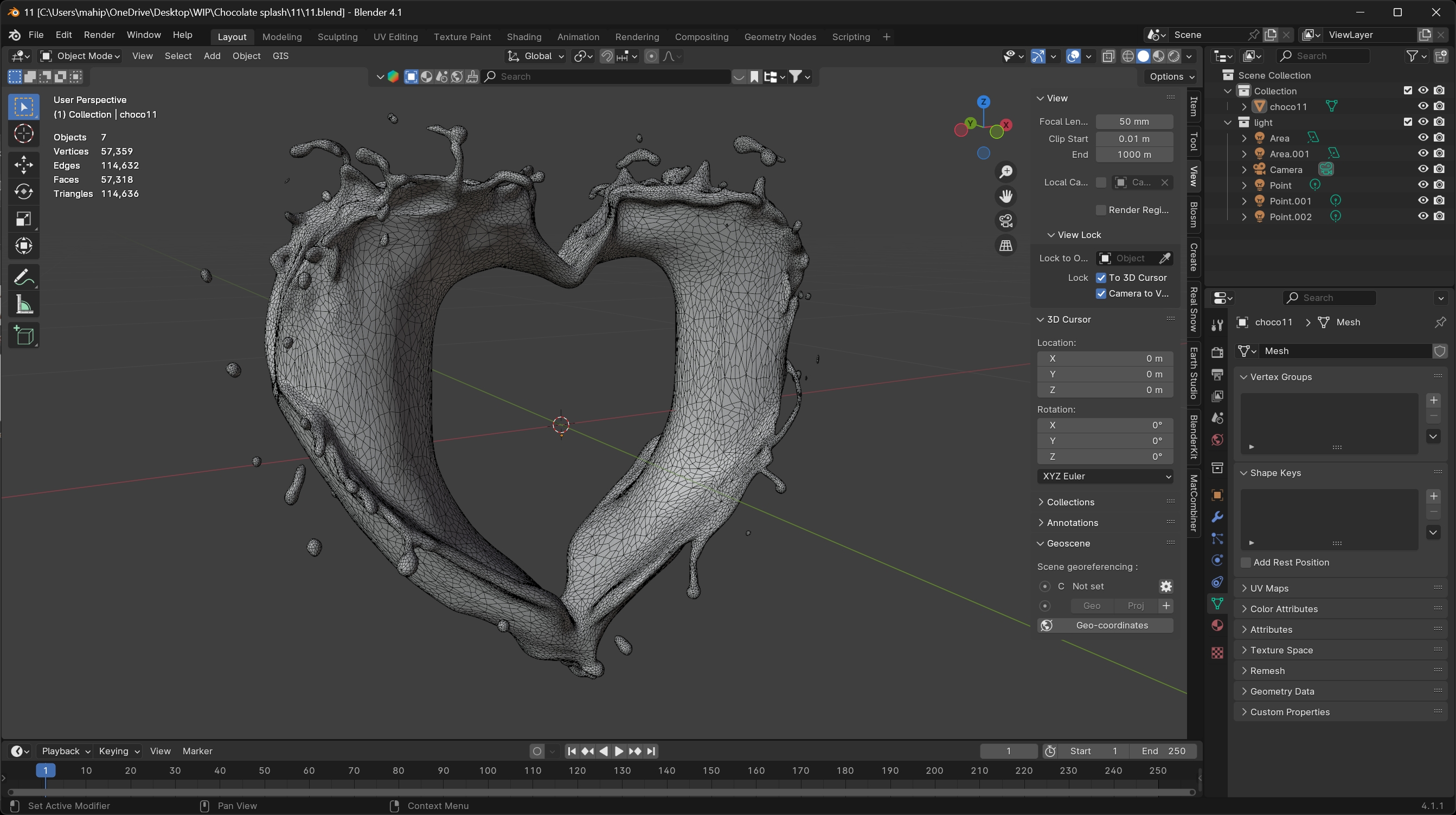Click the Rotate tool icon
This screenshot has width=1456, height=815.
(23, 192)
